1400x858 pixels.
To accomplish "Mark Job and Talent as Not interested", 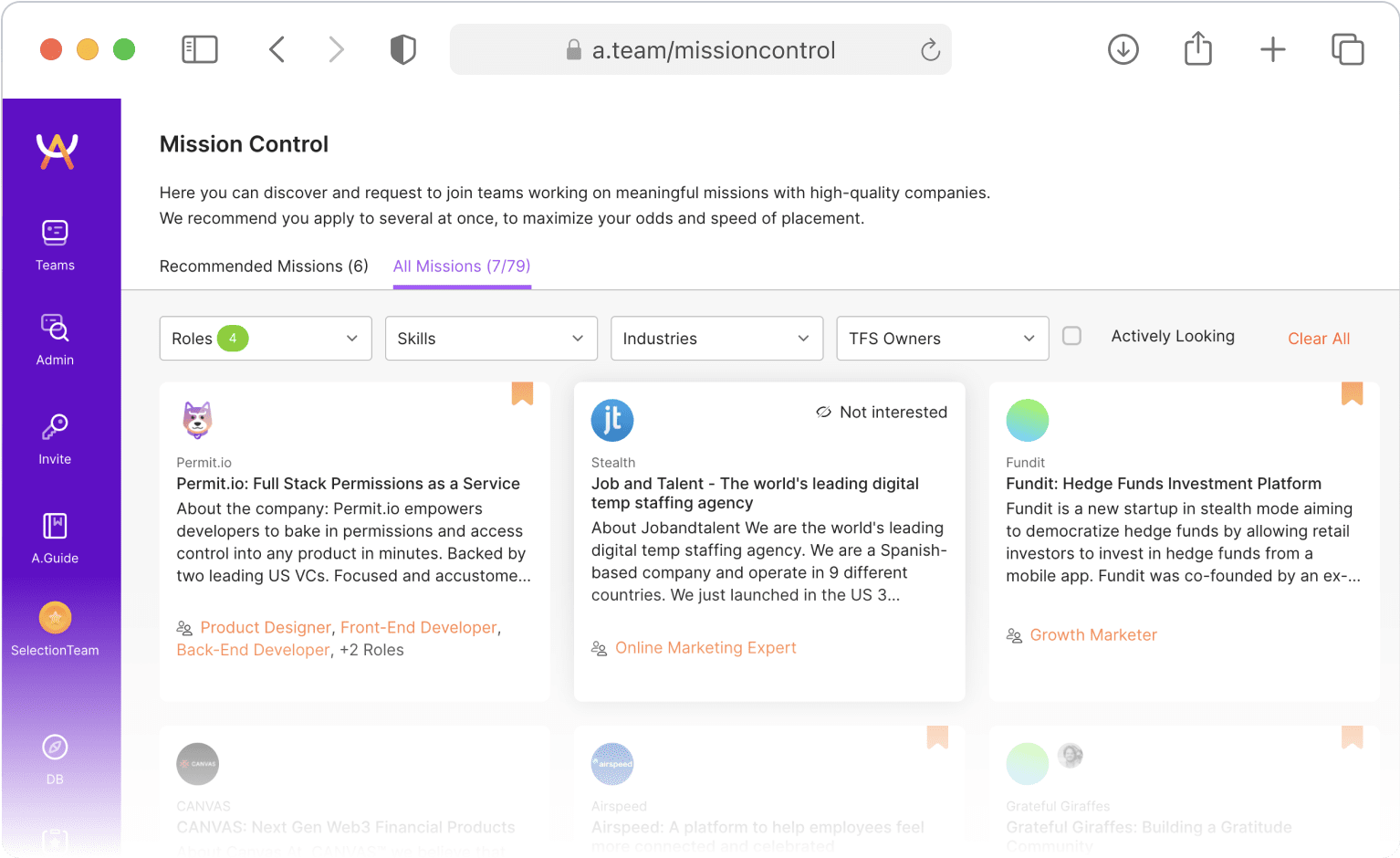I will [882, 413].
